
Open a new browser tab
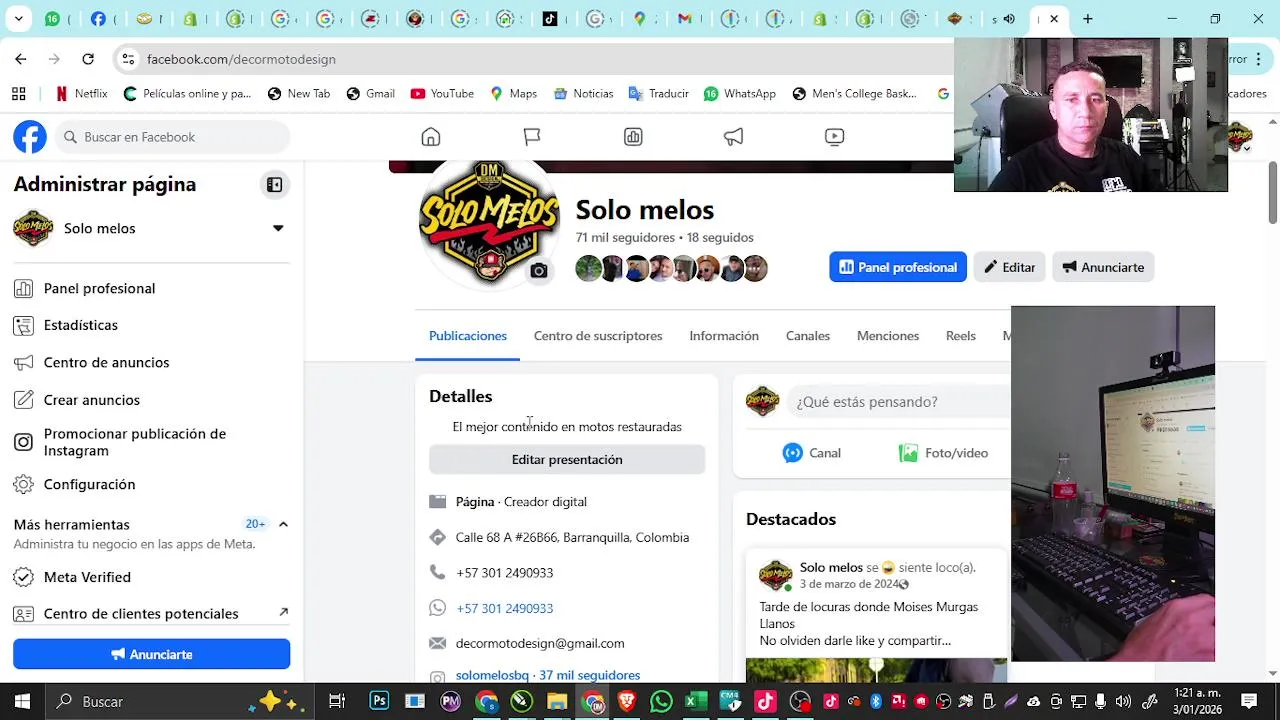(1088, 18)
